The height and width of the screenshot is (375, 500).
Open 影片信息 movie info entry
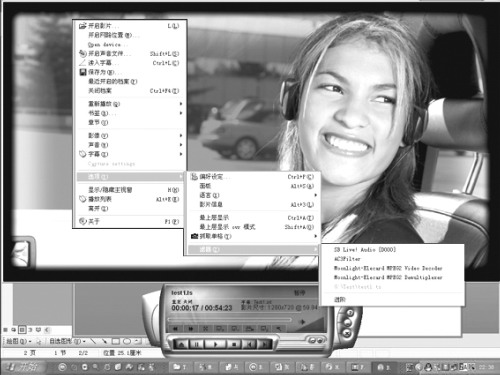(x=252, y=205)
